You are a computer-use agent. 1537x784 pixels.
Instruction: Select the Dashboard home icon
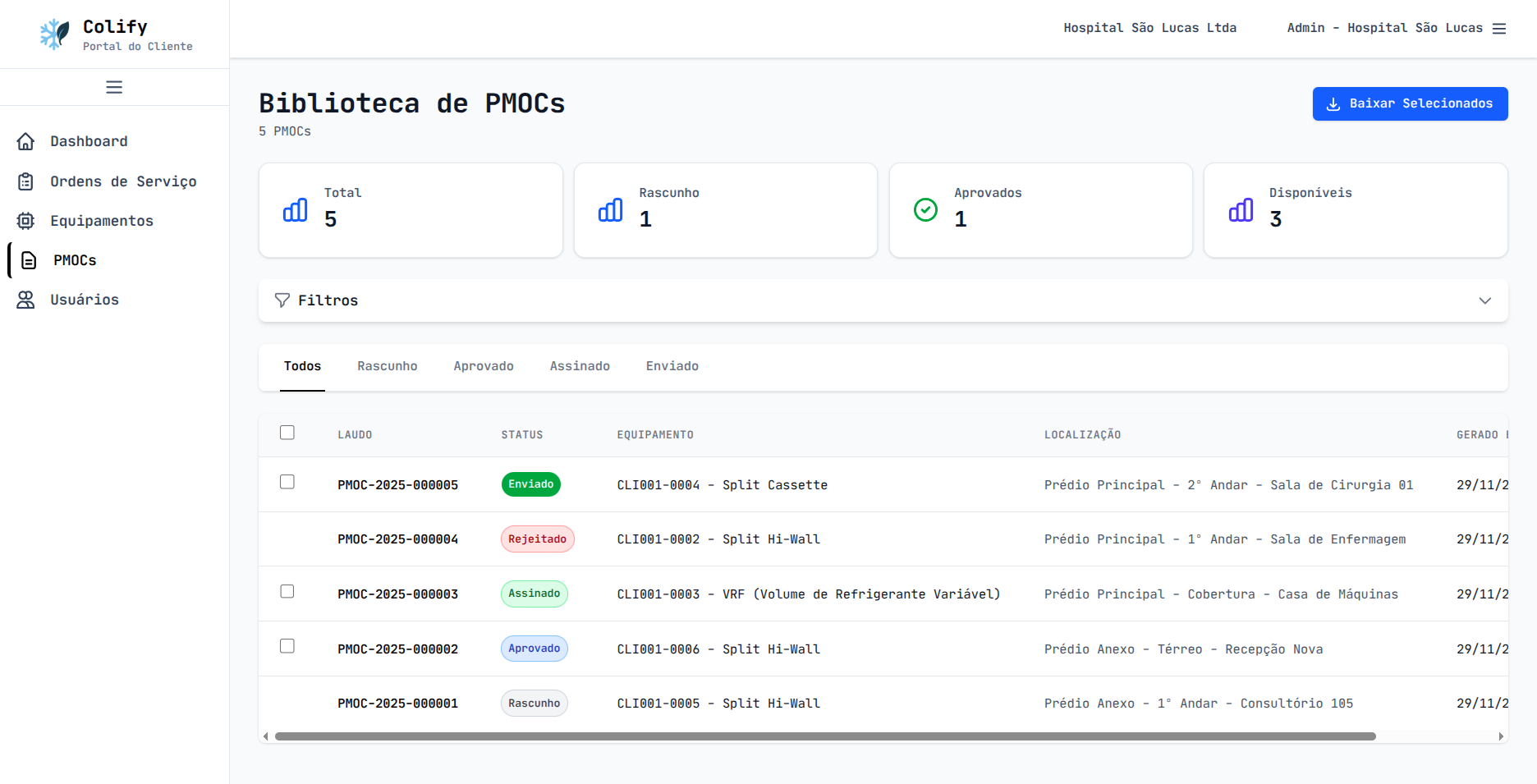(25, 141)
